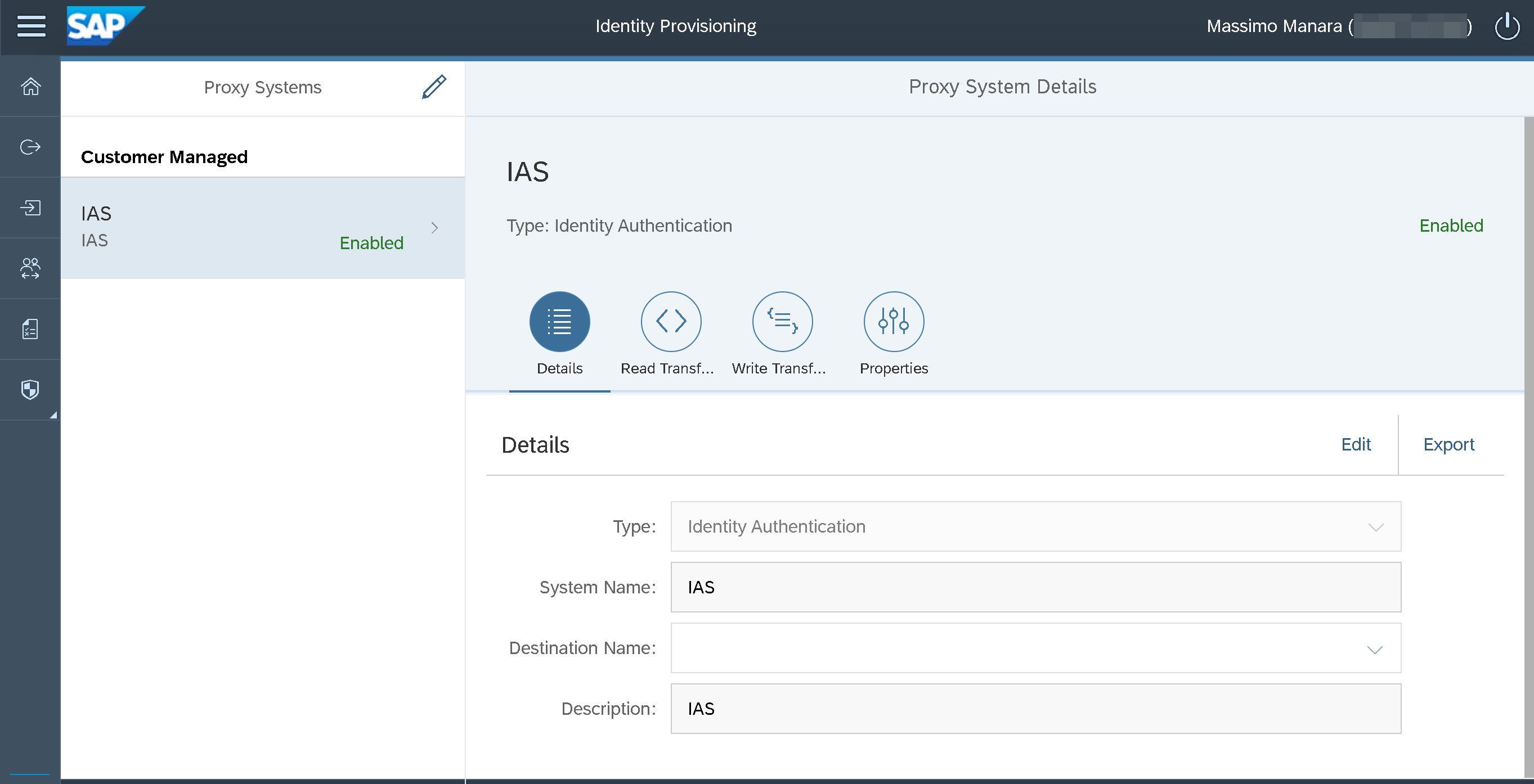Click the Edit button in Details
This screenshot has width=1534, height=784.
[x=1356, y=445]
